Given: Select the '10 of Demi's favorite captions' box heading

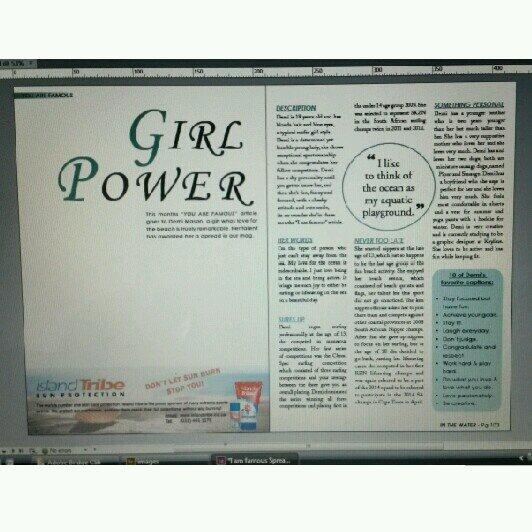Looking at the screenshot, I should coord(468,279).
